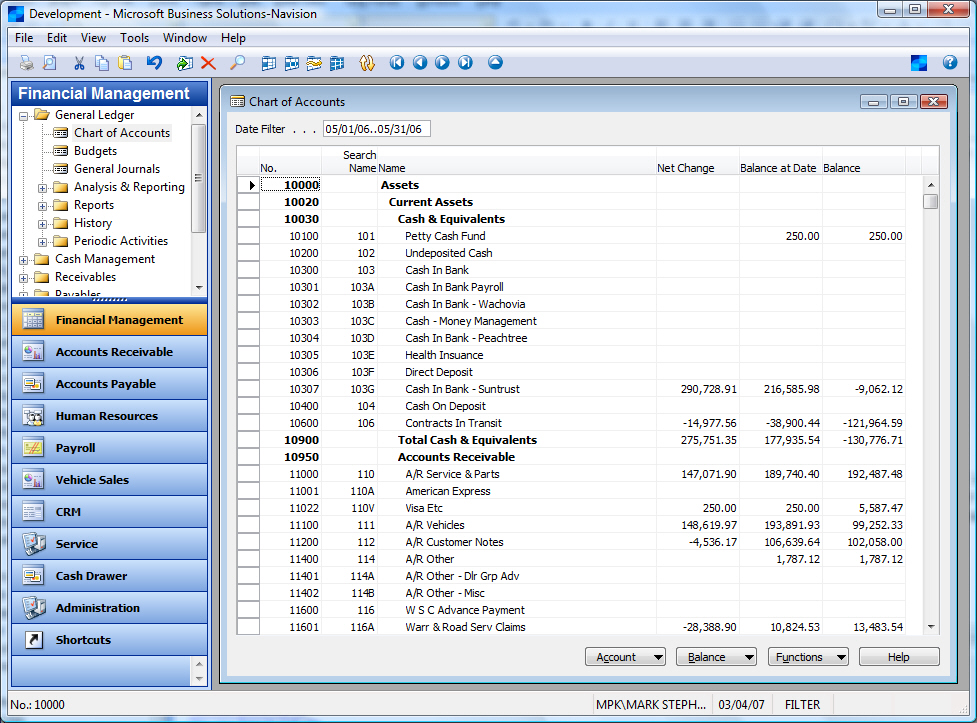Open the View menu
977x723 pixels.
[93, 38]
